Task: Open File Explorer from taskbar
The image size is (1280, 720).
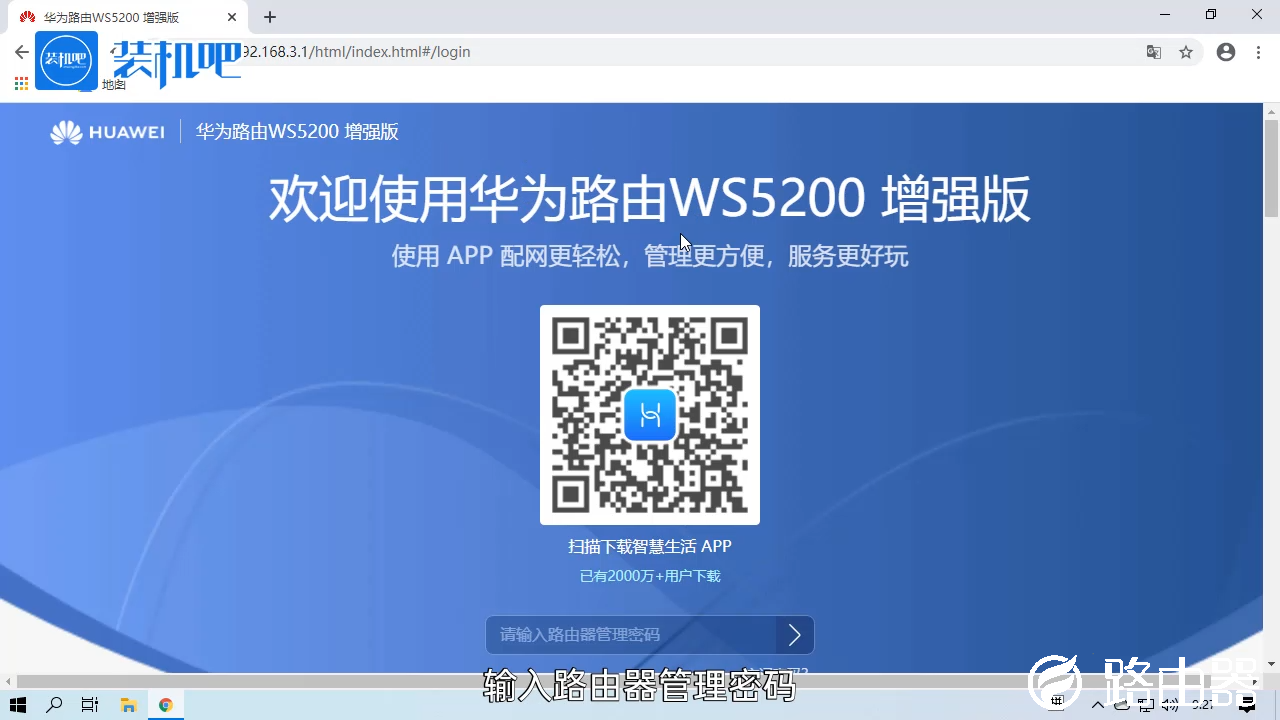Action: (x=128, y=705)
